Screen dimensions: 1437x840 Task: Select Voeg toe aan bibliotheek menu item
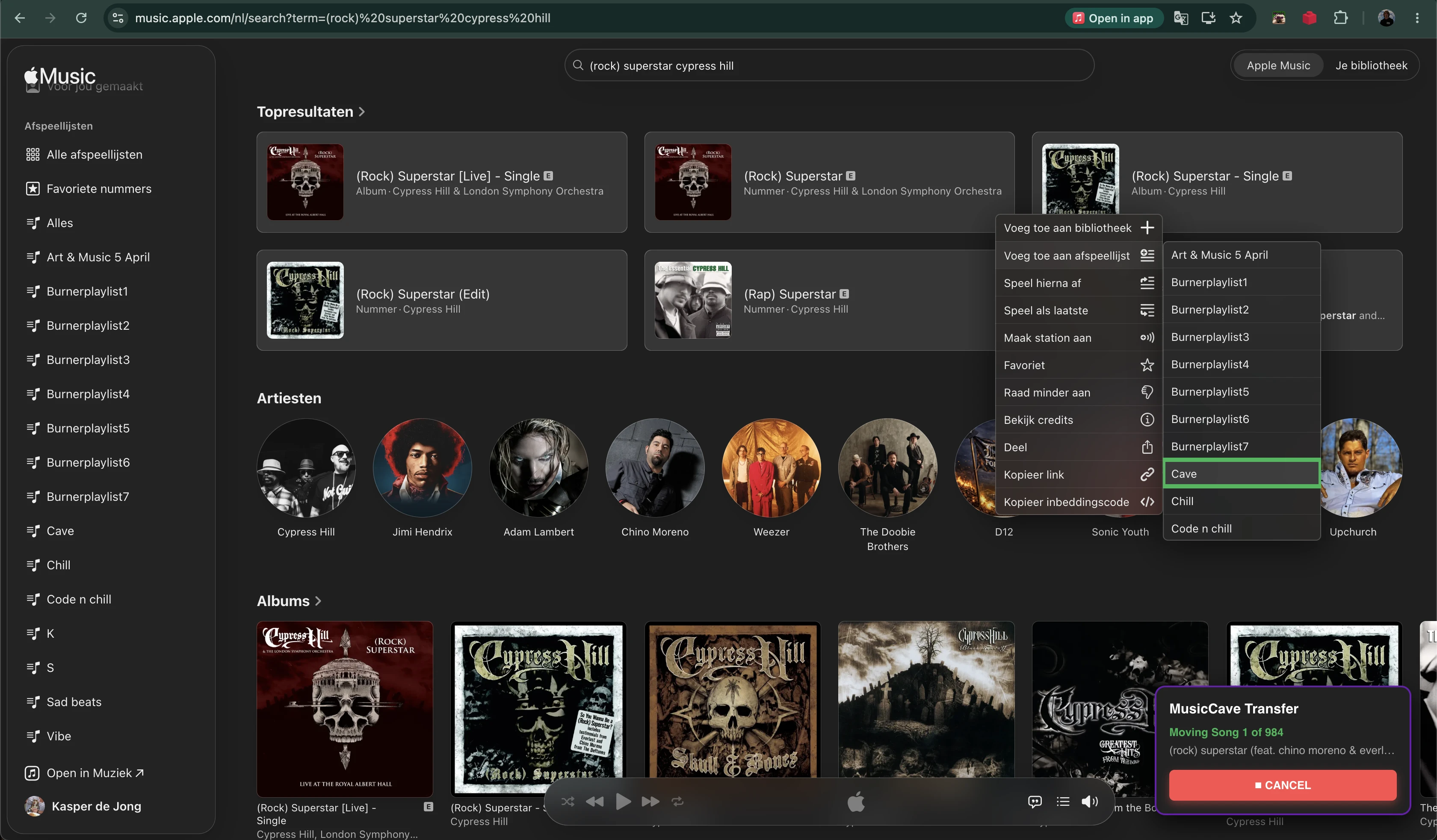click(x=1078, y=228)
